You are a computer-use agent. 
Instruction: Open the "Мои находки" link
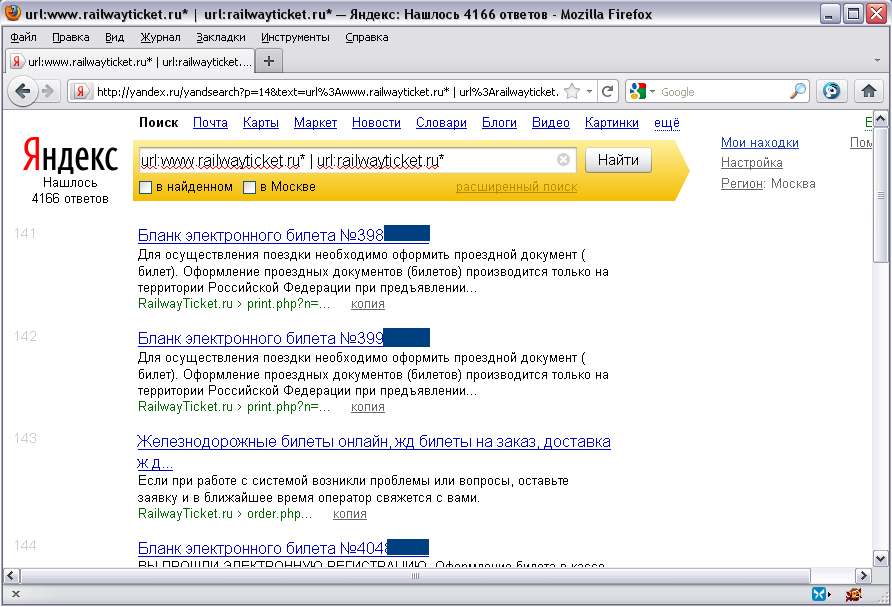pyautogui.click(x=759, y=143)
